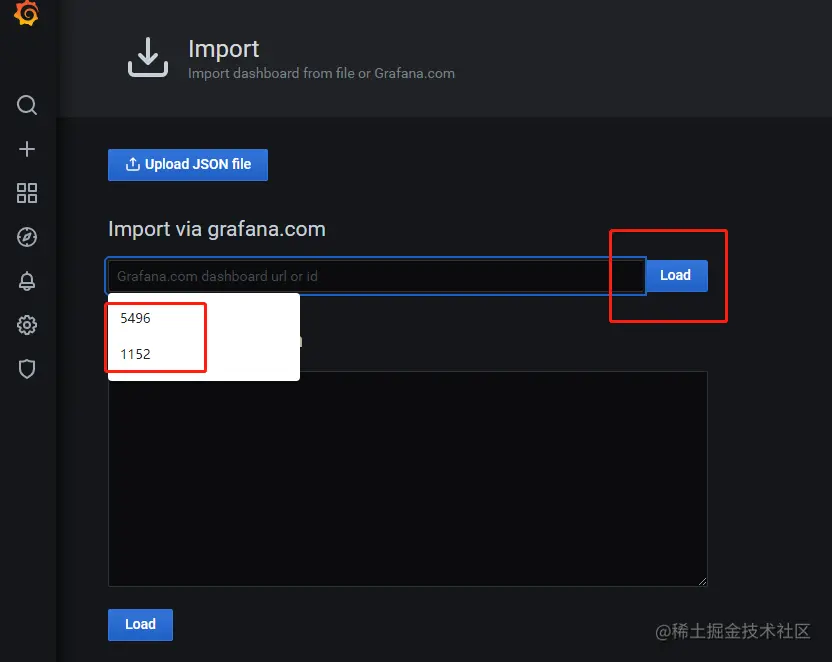Select suggestion 5496 from the autocomplete list
Image resolution: width=832 pixels, height=662 pixels.
click(x=204, y=318)
